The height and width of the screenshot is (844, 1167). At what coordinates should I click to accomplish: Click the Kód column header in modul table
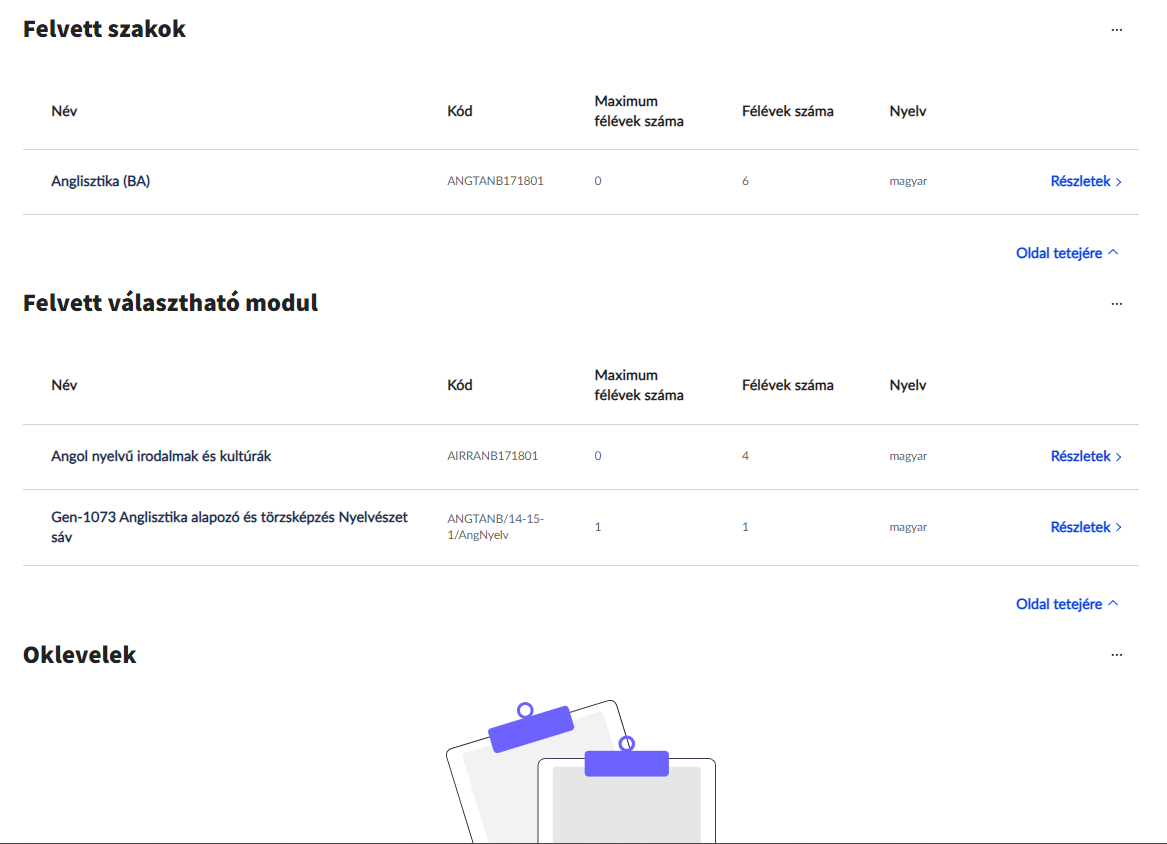459,385
